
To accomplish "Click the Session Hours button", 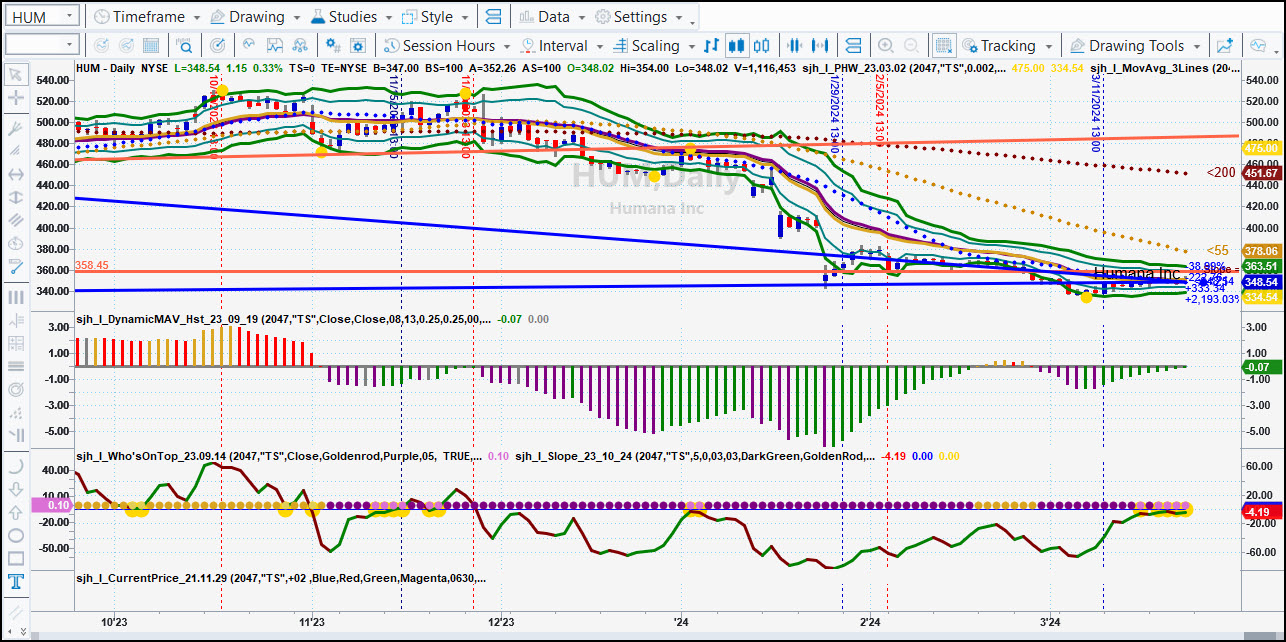I will point(439,46).
